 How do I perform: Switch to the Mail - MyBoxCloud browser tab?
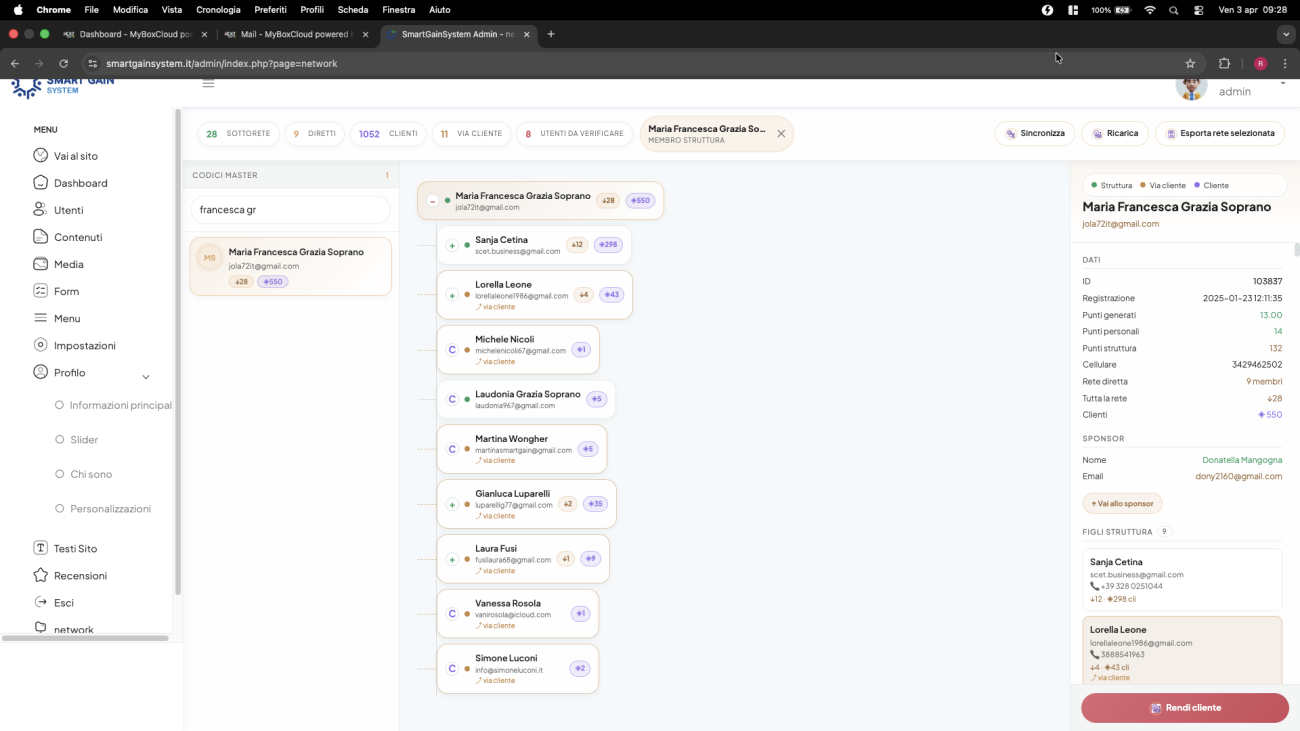295,34
